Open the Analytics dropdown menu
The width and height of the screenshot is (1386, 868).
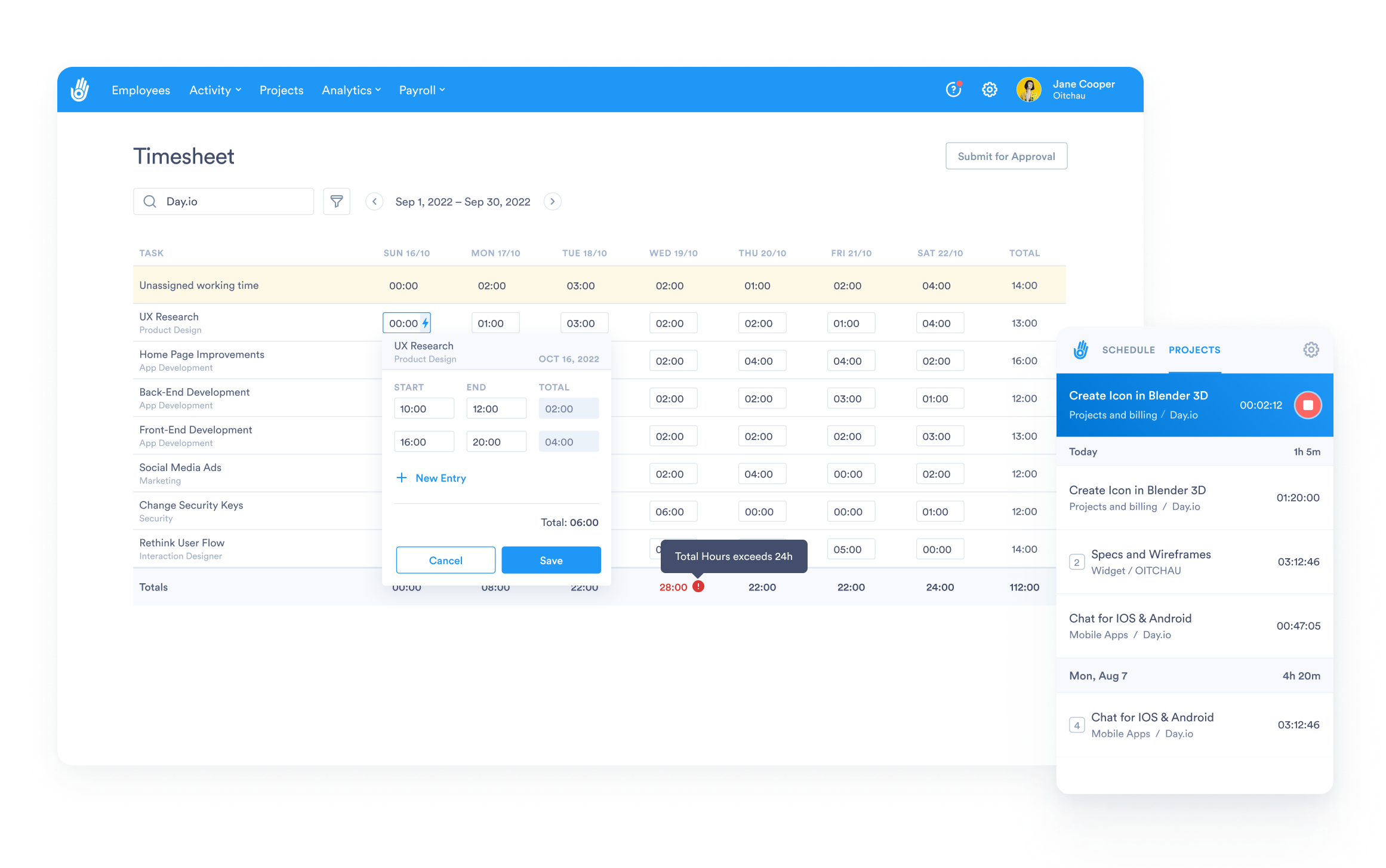pyautogui.click(x=352, y=89)
